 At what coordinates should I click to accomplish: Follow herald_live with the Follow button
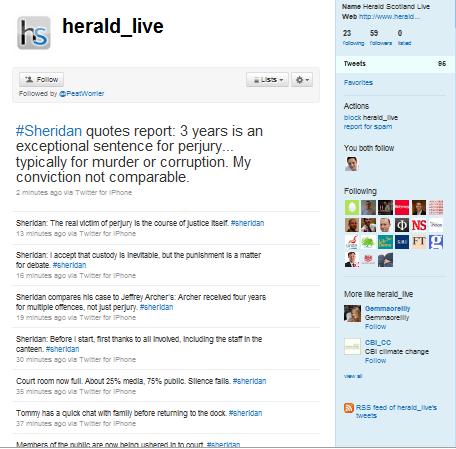(x=41, y=79)
